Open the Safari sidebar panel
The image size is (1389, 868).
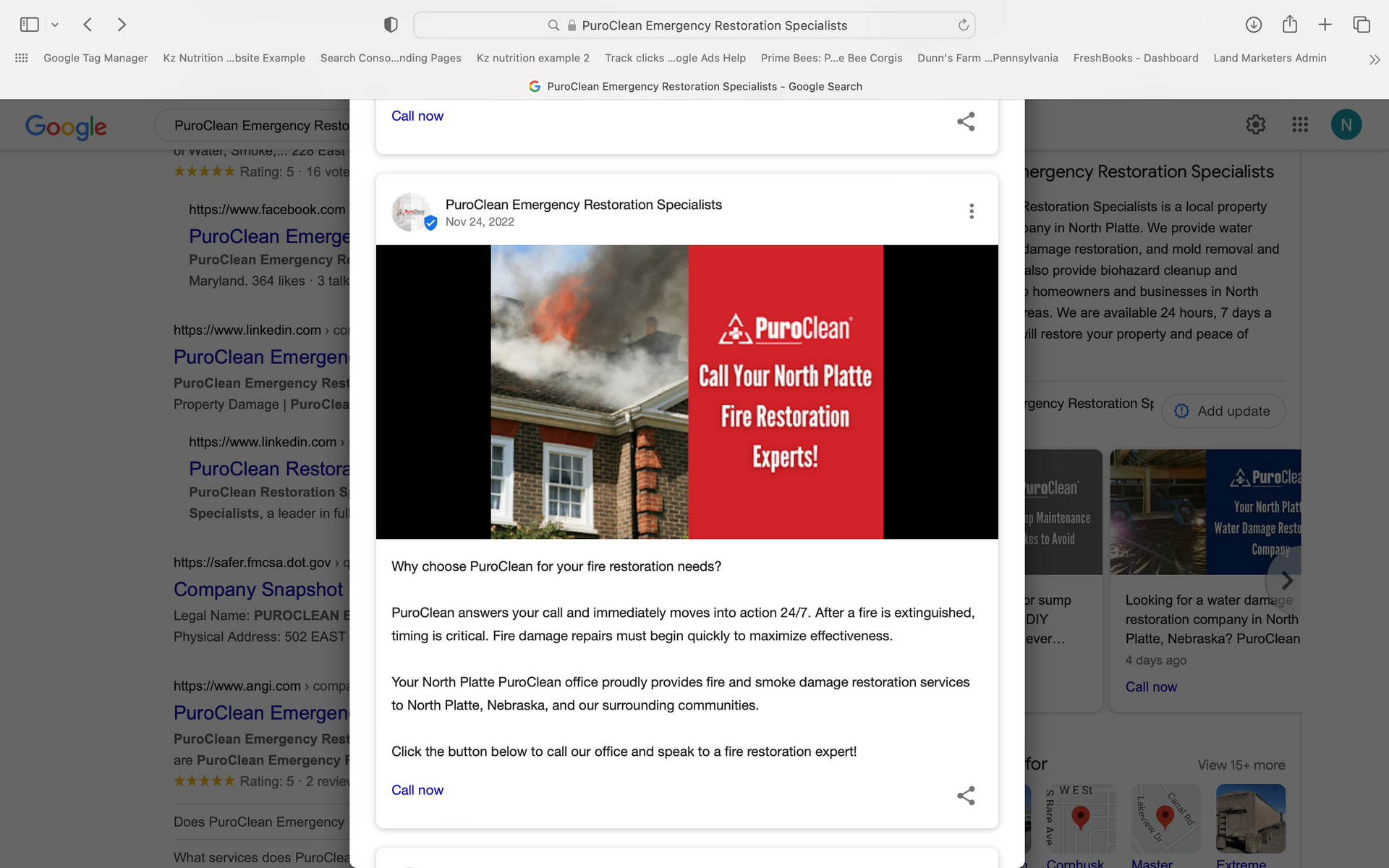click(x=28, y=24)
